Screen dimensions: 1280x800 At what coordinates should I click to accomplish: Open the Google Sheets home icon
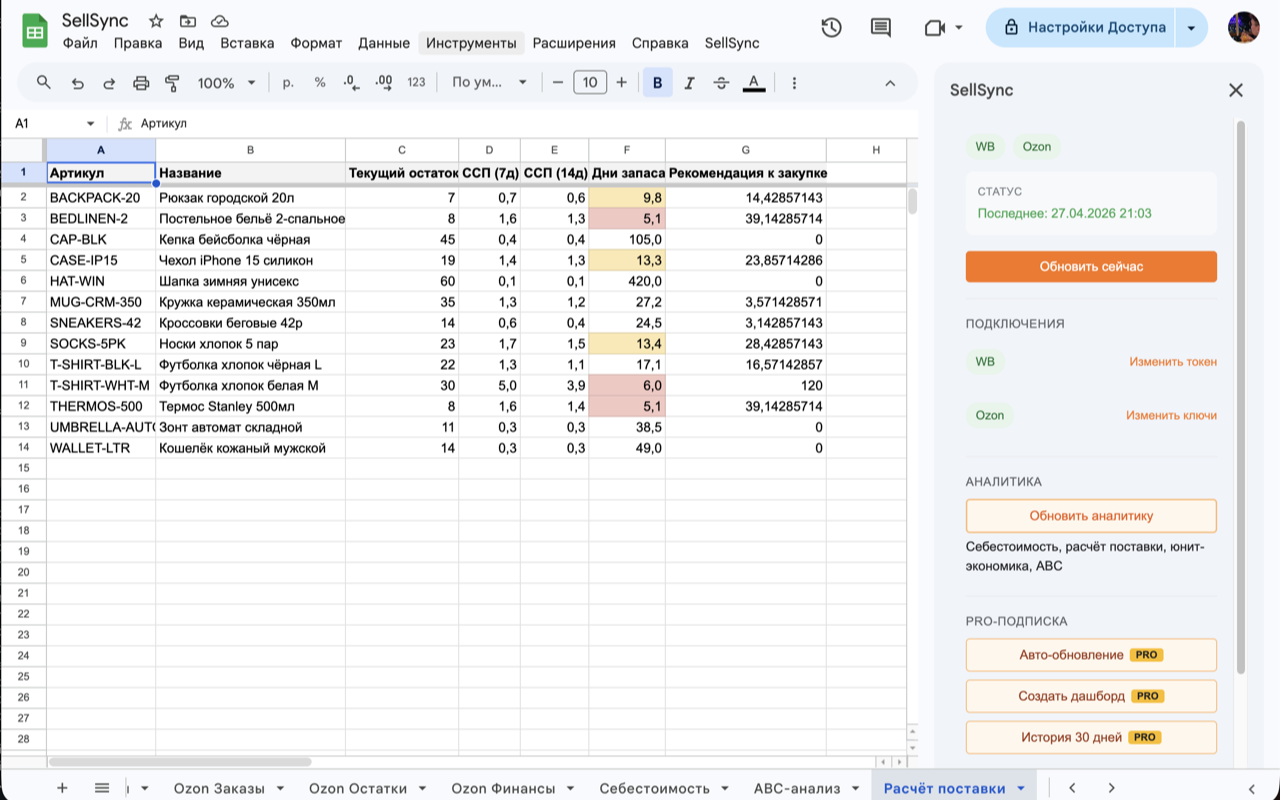click(x=35, y=31)
